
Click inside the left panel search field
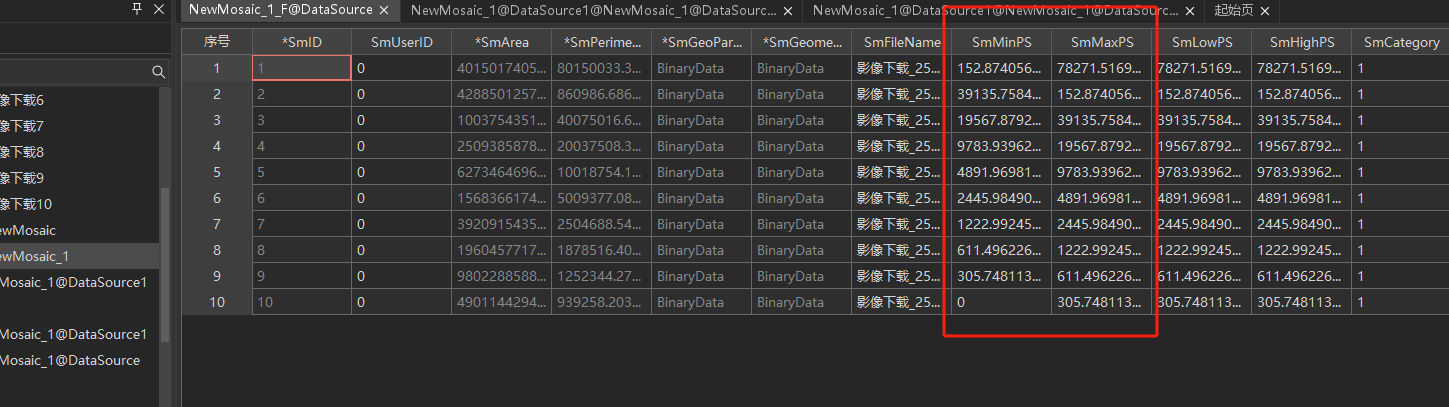click(x=74, y=72)
